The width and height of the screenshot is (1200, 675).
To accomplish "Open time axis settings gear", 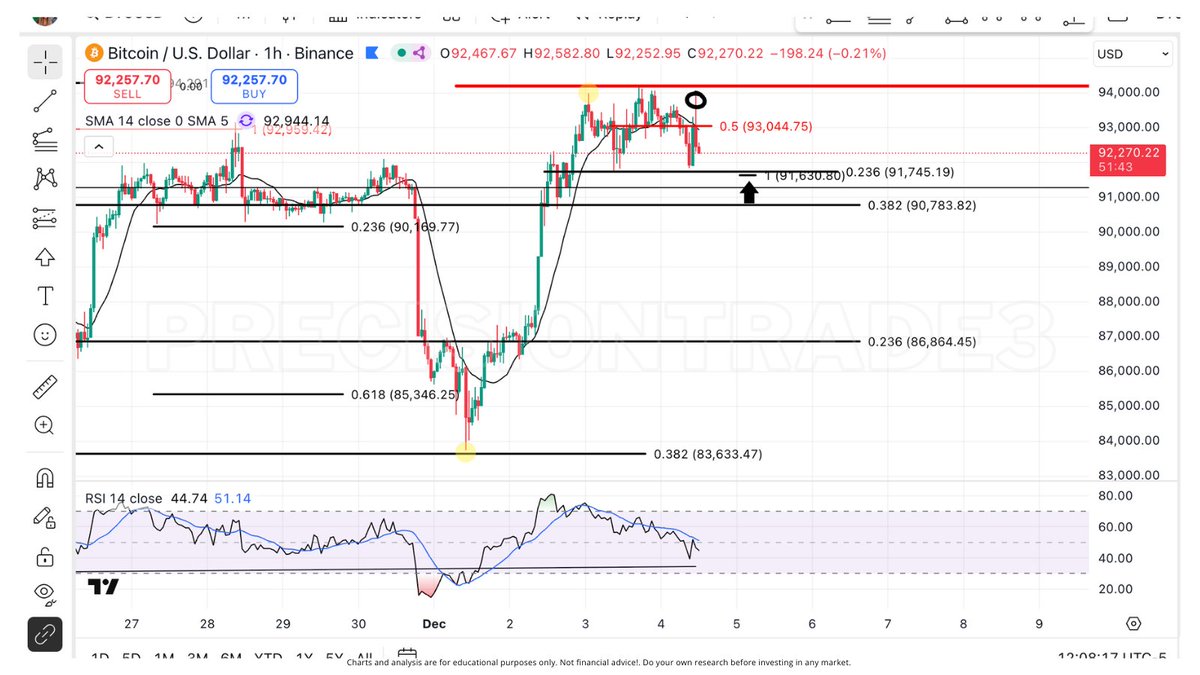I will (x=1133, y=623).
